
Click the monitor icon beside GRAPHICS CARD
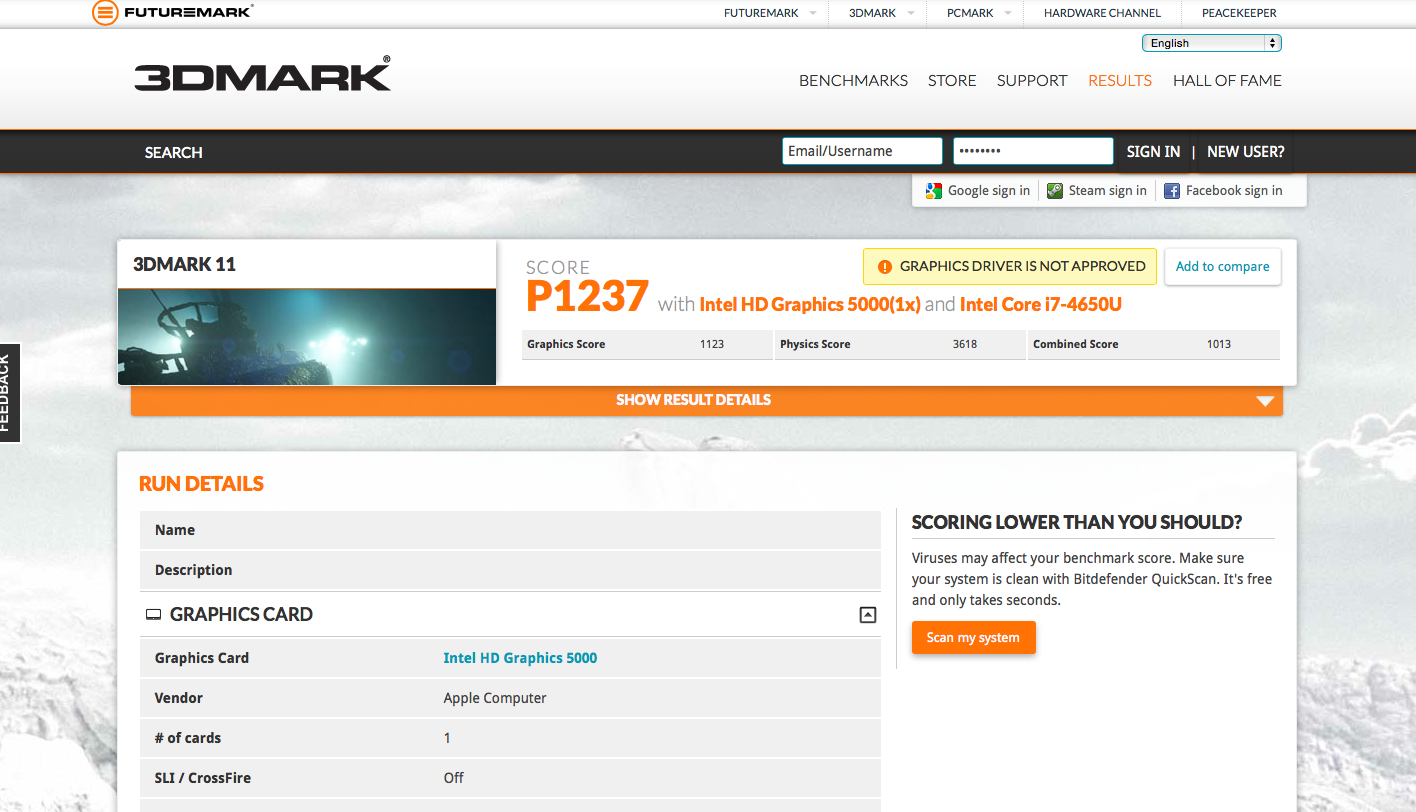pos(153,615)
